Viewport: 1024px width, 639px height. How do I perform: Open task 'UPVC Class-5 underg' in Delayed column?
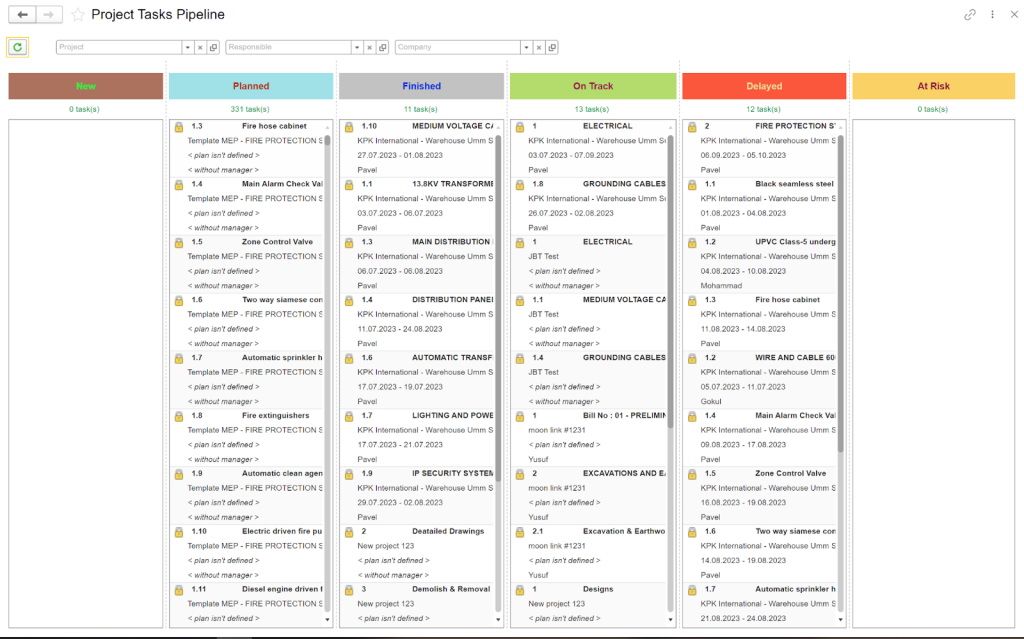point(795,242)
